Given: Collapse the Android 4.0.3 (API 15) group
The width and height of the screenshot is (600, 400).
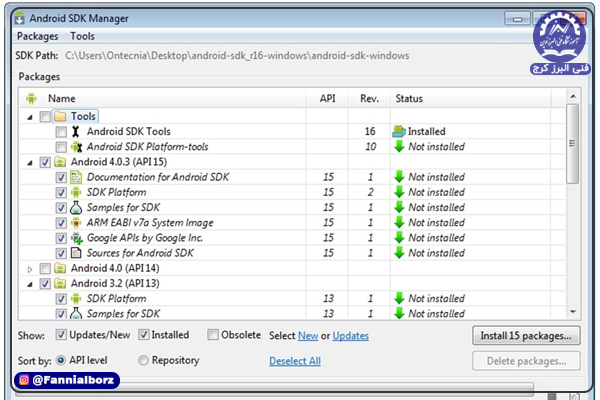Looking at the screenshot, I should (30, 163).
